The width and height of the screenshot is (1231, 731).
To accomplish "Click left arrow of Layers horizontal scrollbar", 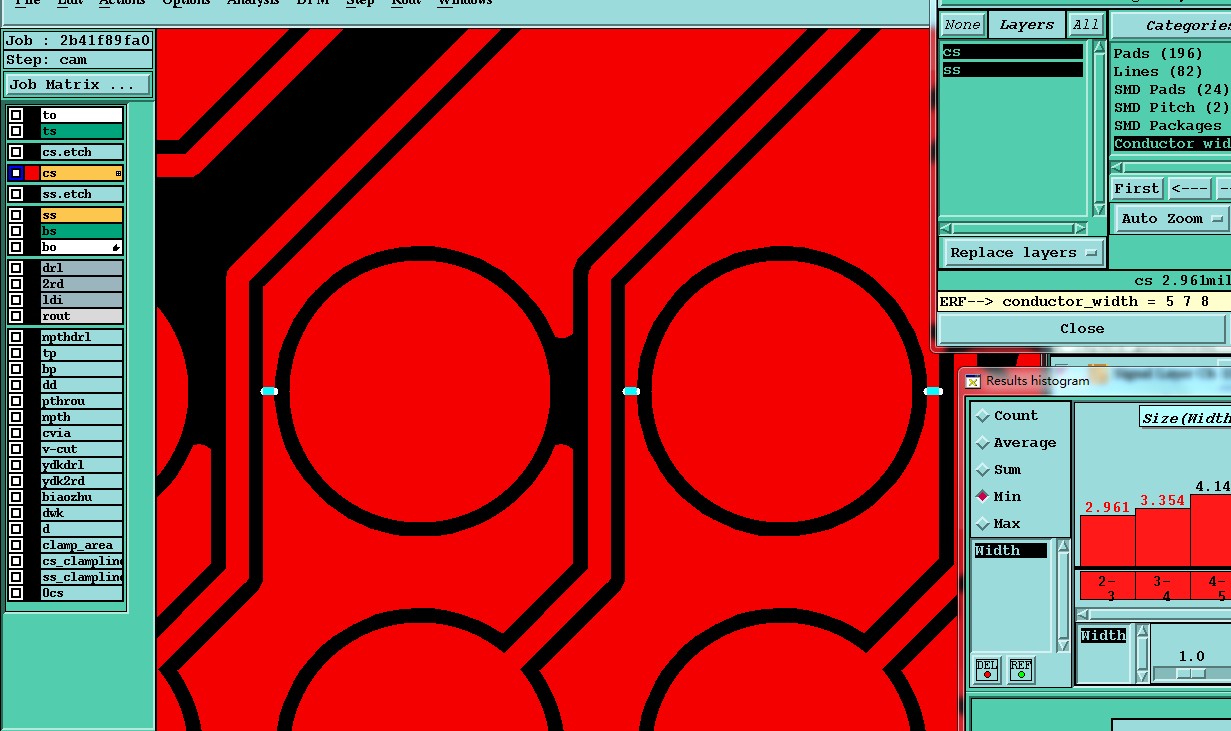I will 946,228.
